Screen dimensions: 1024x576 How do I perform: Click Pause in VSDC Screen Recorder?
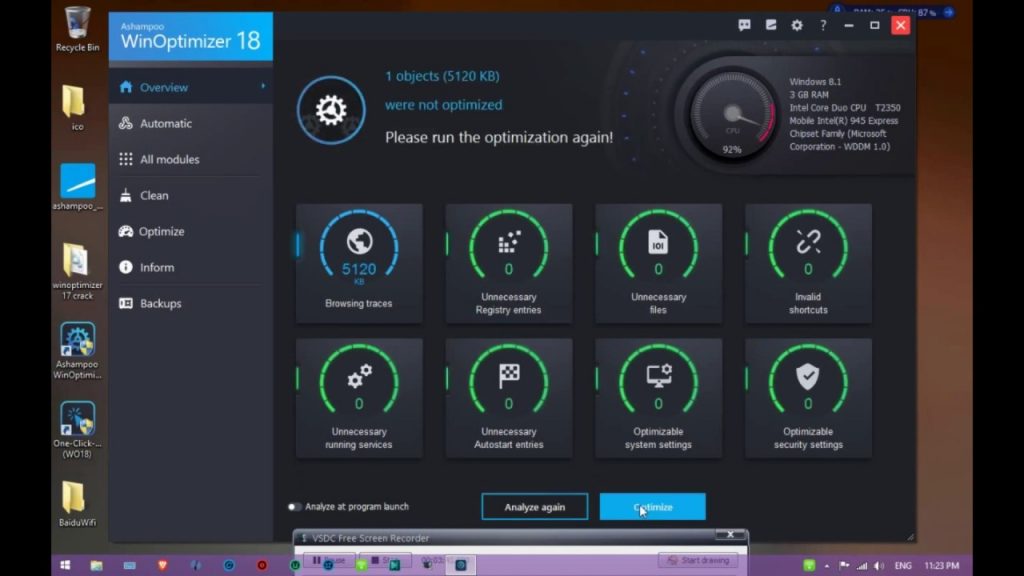pyautogui.click(x=330, y=560)
